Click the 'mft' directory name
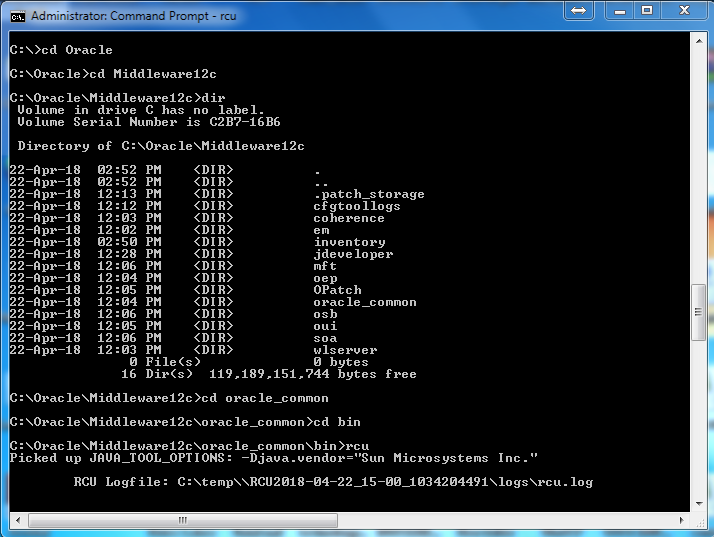The width and height of the screenshot is (714, 537). [x=325, y=266]
